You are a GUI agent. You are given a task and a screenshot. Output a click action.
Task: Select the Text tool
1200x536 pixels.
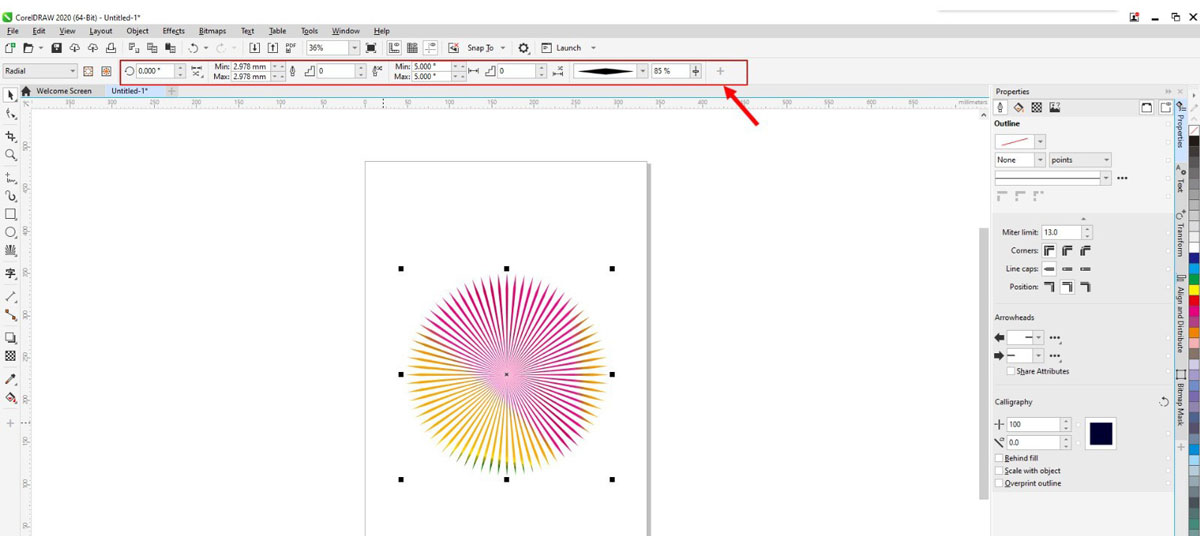(11, 273)
